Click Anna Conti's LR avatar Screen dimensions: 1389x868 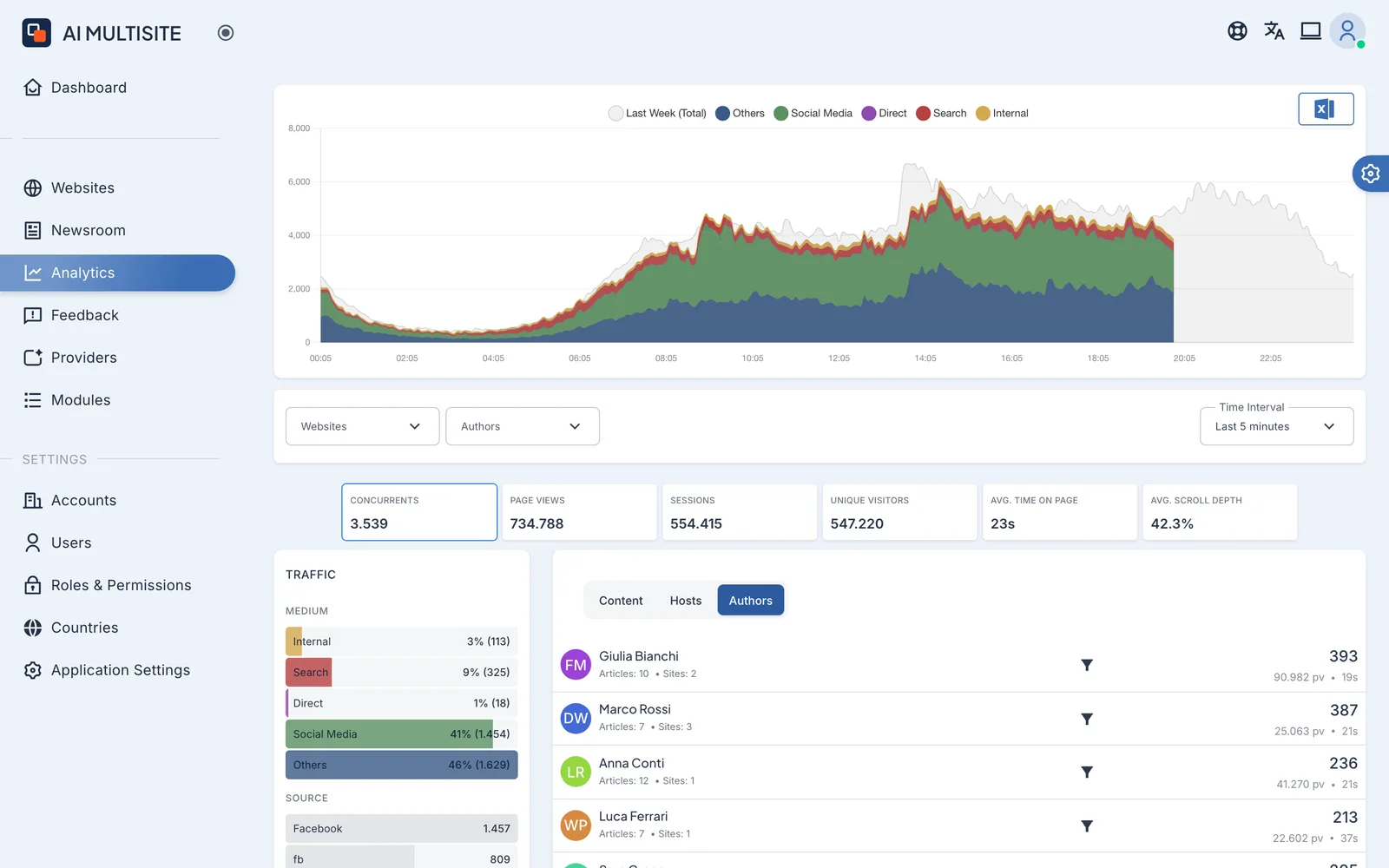pyautogui.click(x=576, y=772)
